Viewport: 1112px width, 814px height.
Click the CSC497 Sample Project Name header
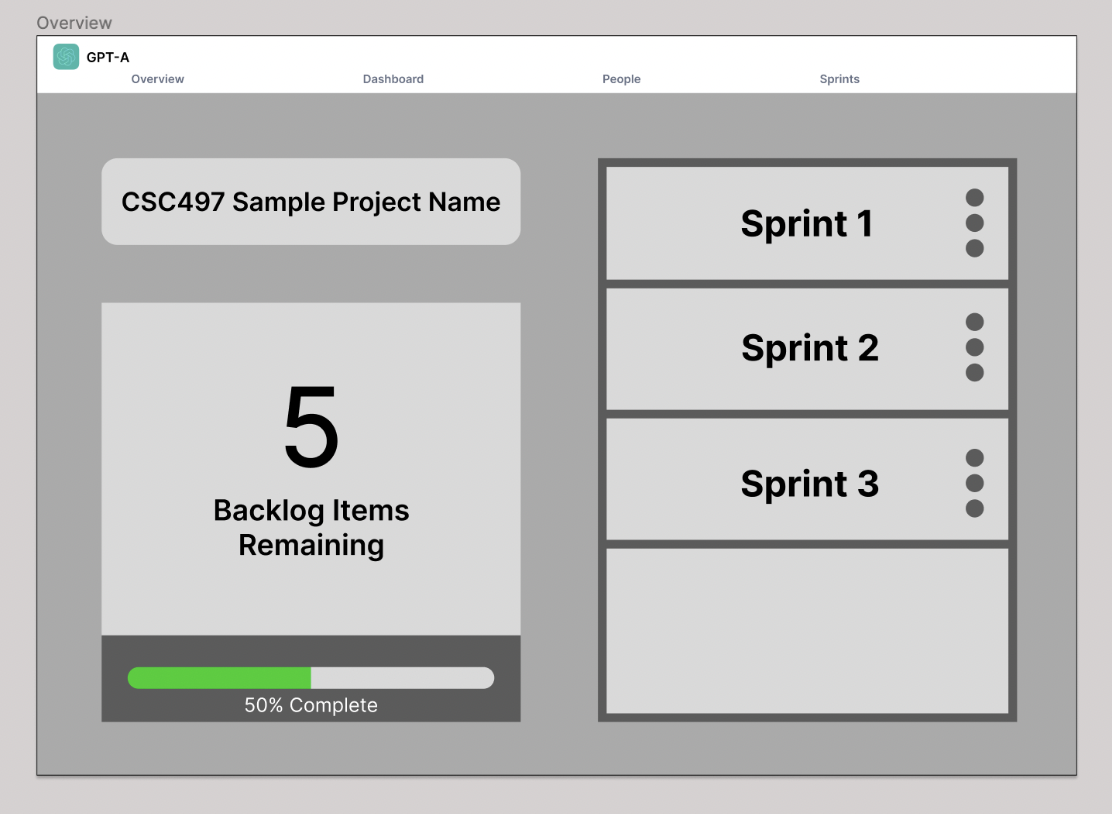click(x=310, y=201)
